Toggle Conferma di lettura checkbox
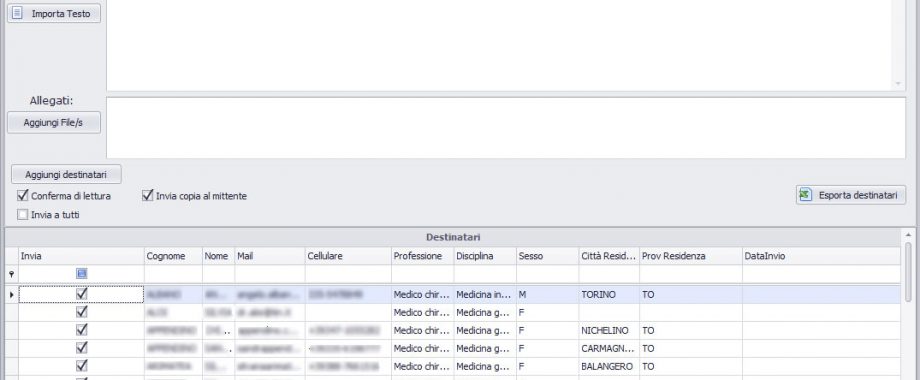920x380 pixels. click(23, 195)
